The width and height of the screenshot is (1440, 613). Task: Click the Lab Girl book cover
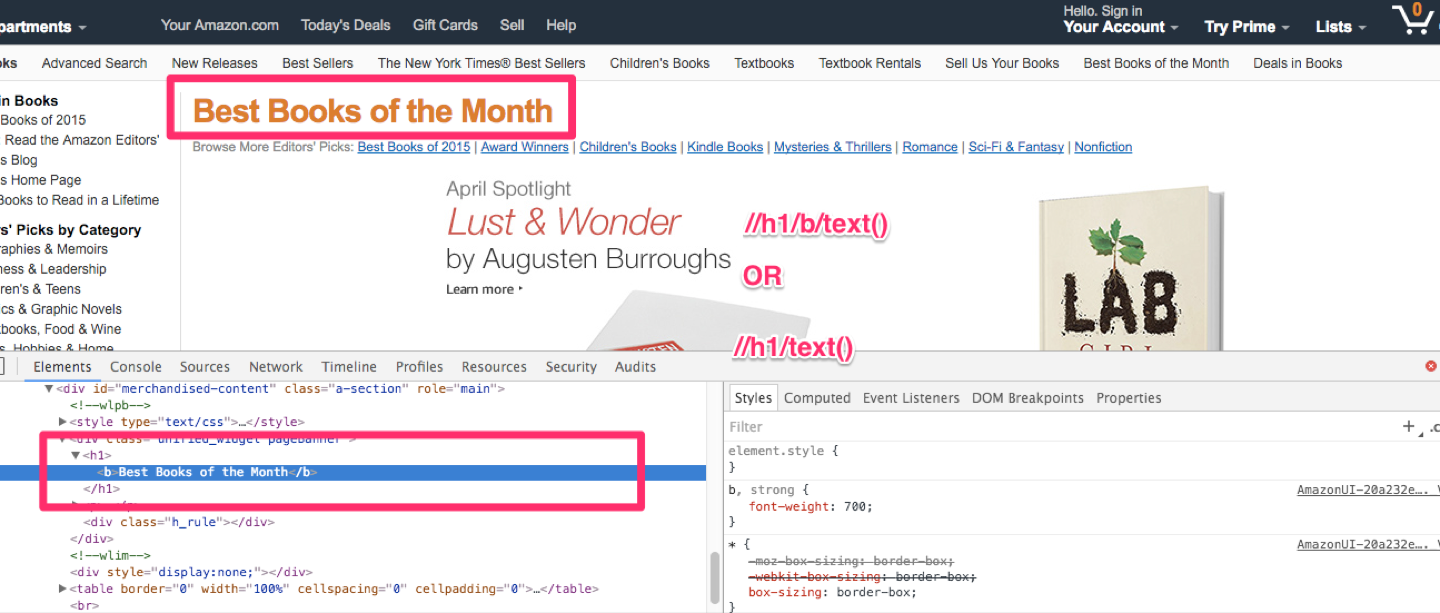tap(1130, 270)
